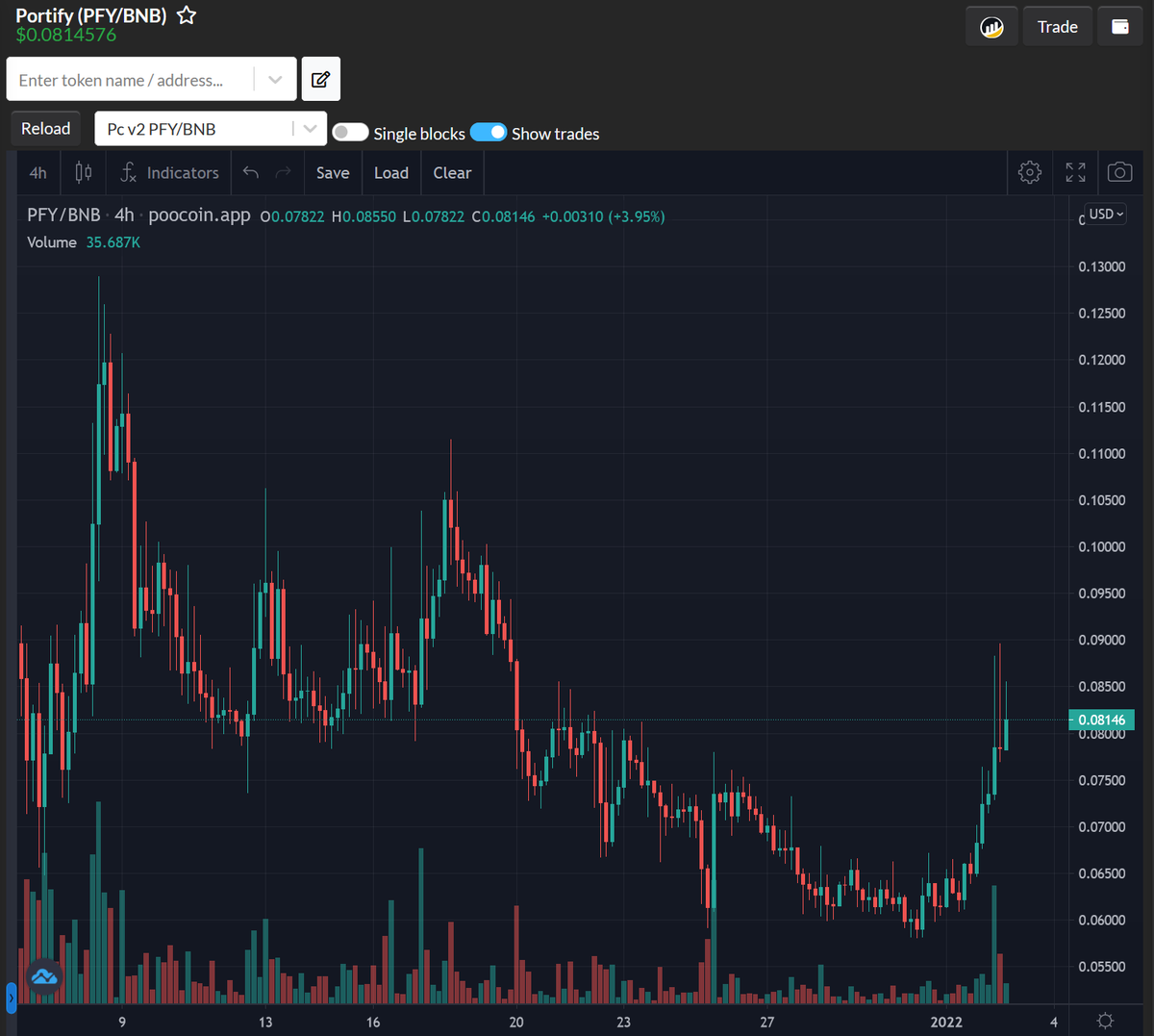The image size is (1154, 1036).
Task: Enter fullscreen chart mode
Action: [x=1075, y=173]
